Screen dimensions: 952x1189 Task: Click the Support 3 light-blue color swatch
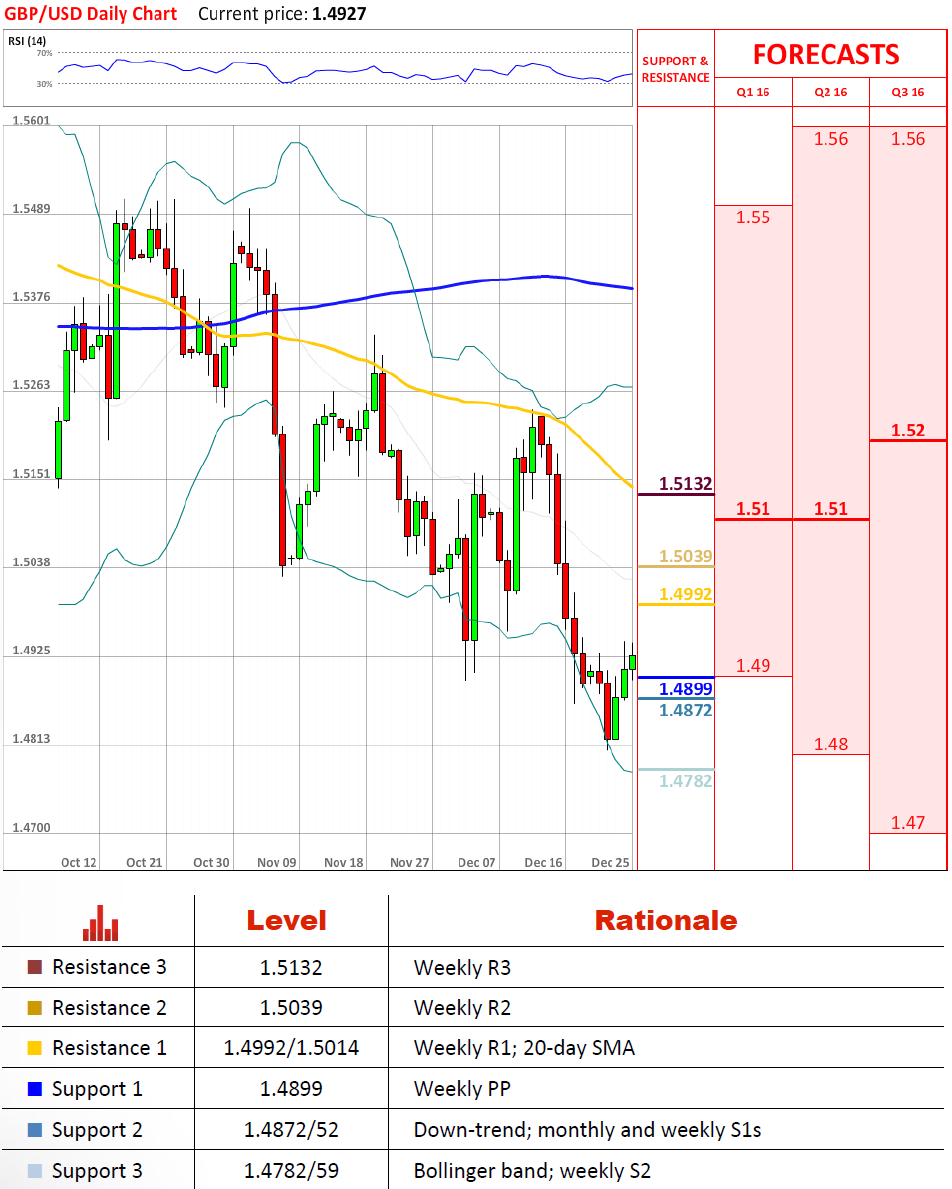pyautogui.click(x=34, y=1171)
